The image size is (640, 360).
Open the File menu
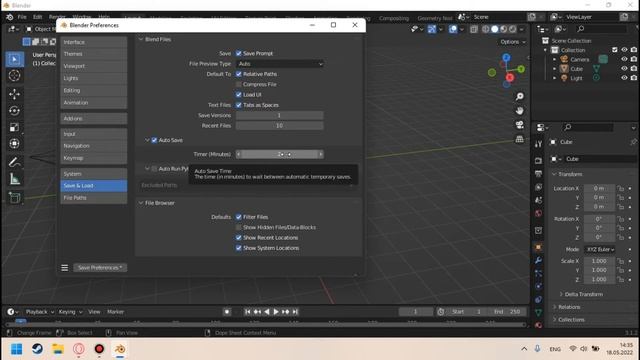pyautogui.click(x=22, y=17)
